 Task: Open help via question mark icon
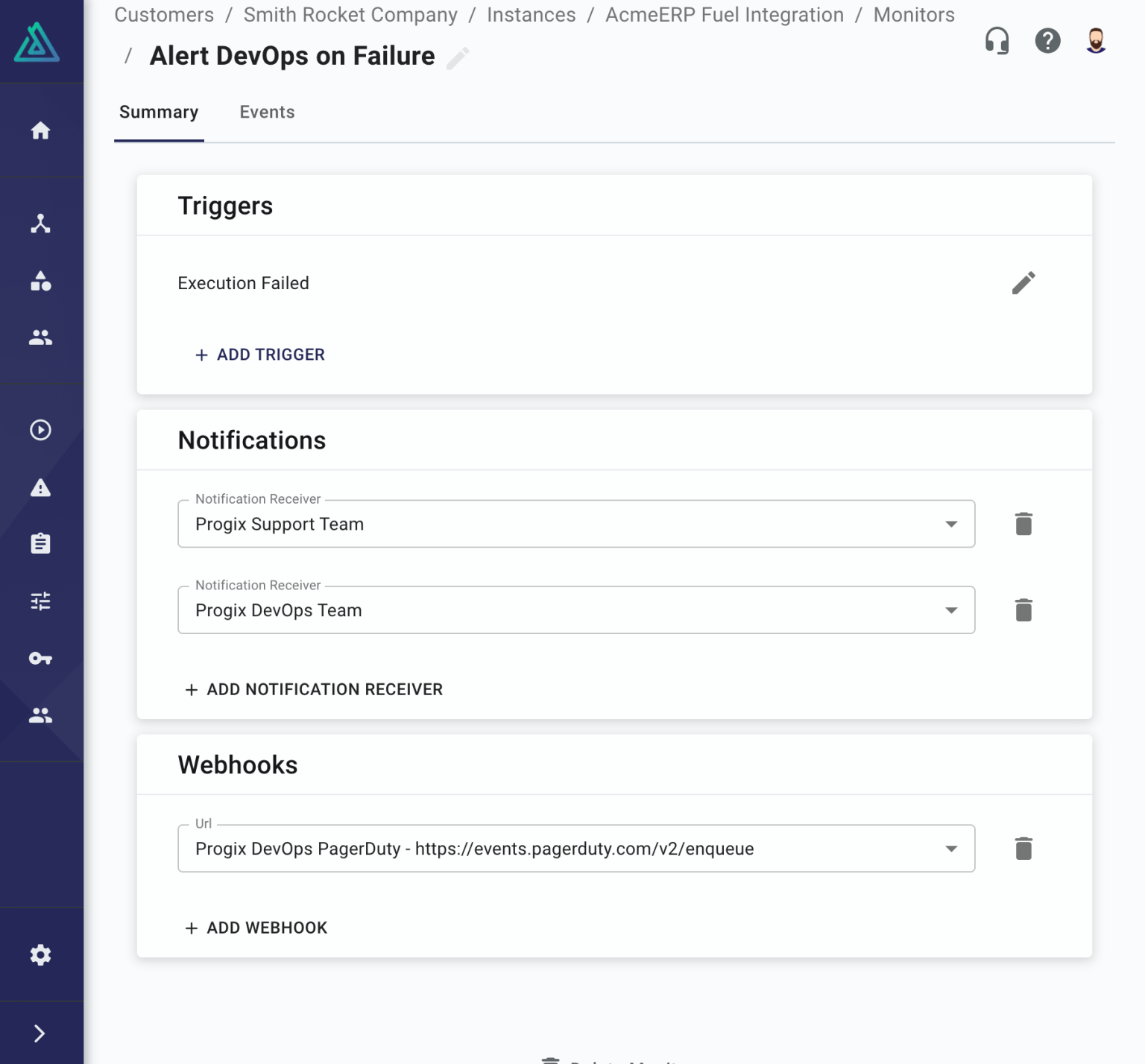point(1047,41)
